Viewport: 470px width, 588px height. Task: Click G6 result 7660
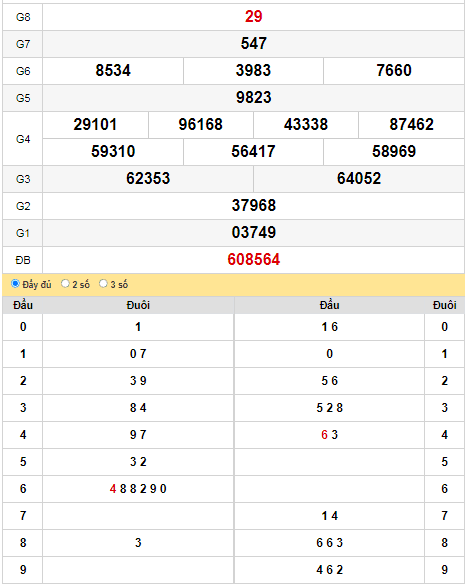pyautogui.click(x=394, y=70)
